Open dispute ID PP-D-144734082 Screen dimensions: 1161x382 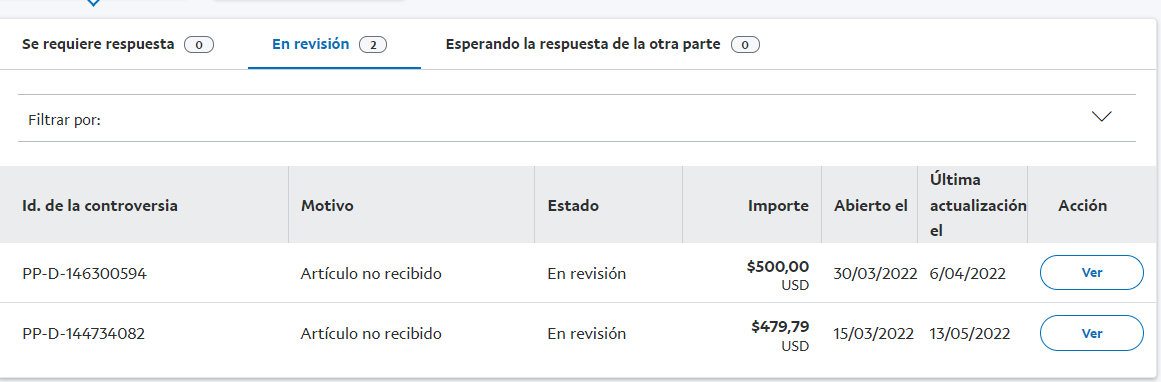[84, 334]
